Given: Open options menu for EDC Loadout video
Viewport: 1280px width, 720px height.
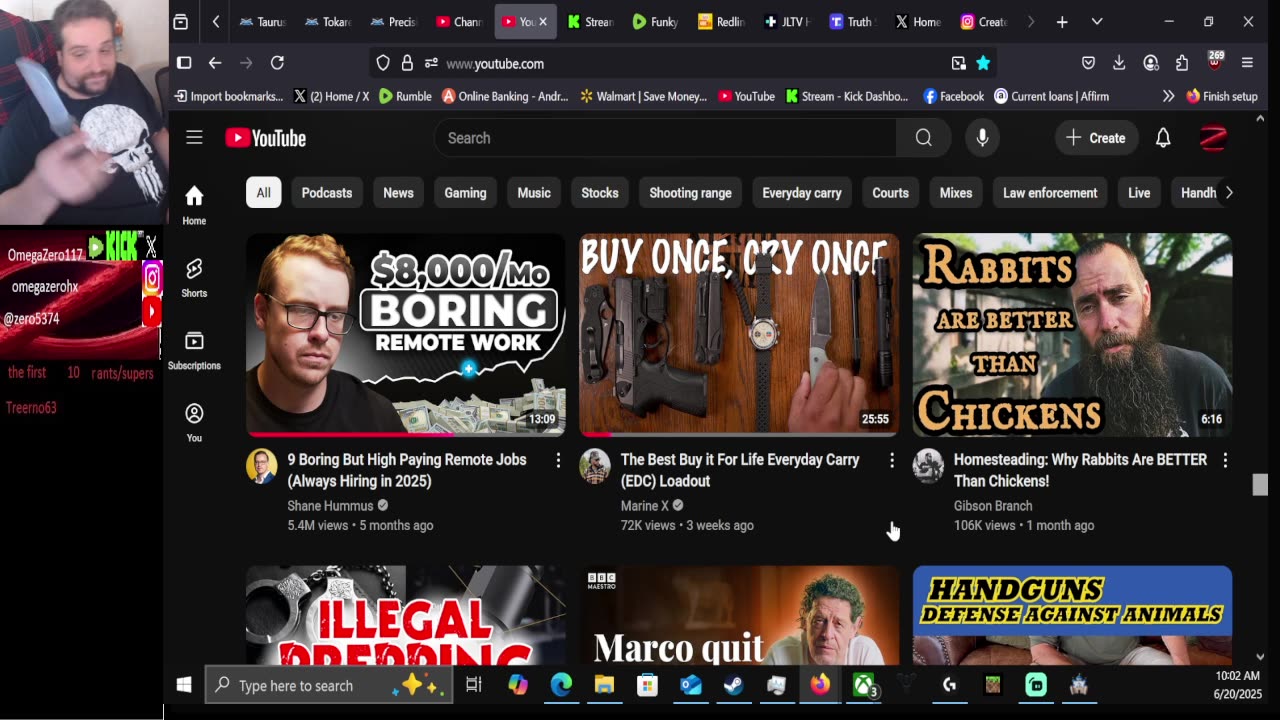Looking at the screenshot, I should click(x=892, y=460).
